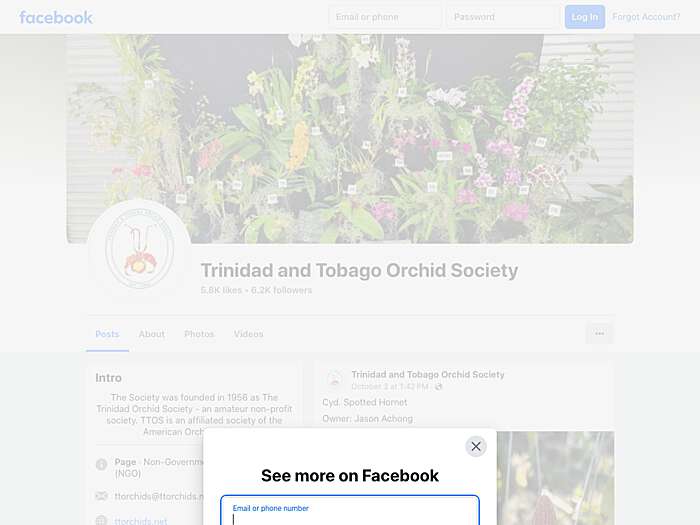The height and width of the screenshot is (525, 700).
Task: Close the See more on Facebook dialog
Action: point(476,446)
